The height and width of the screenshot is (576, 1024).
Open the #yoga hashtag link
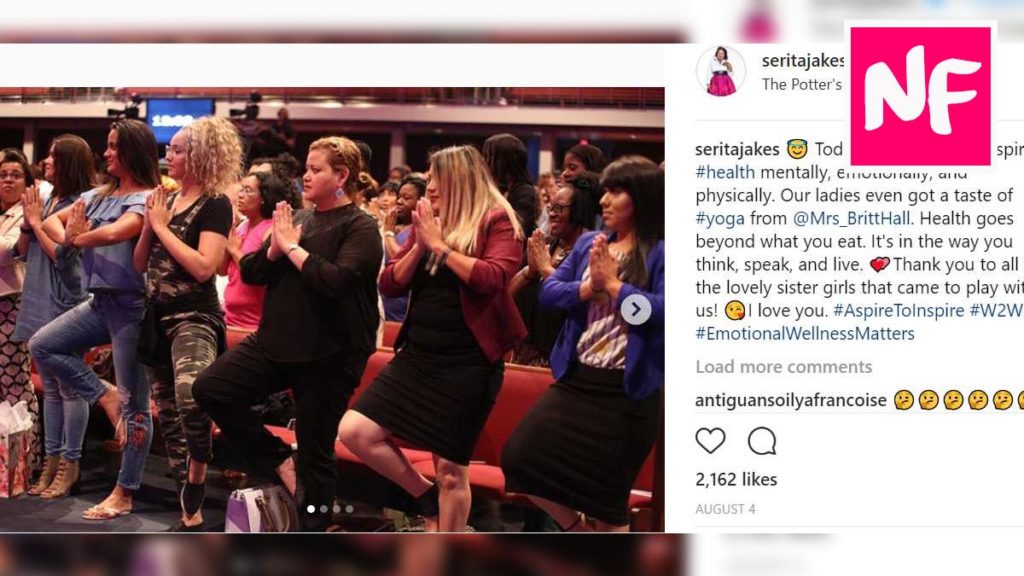pyautogui.click(x=720, y=218)
